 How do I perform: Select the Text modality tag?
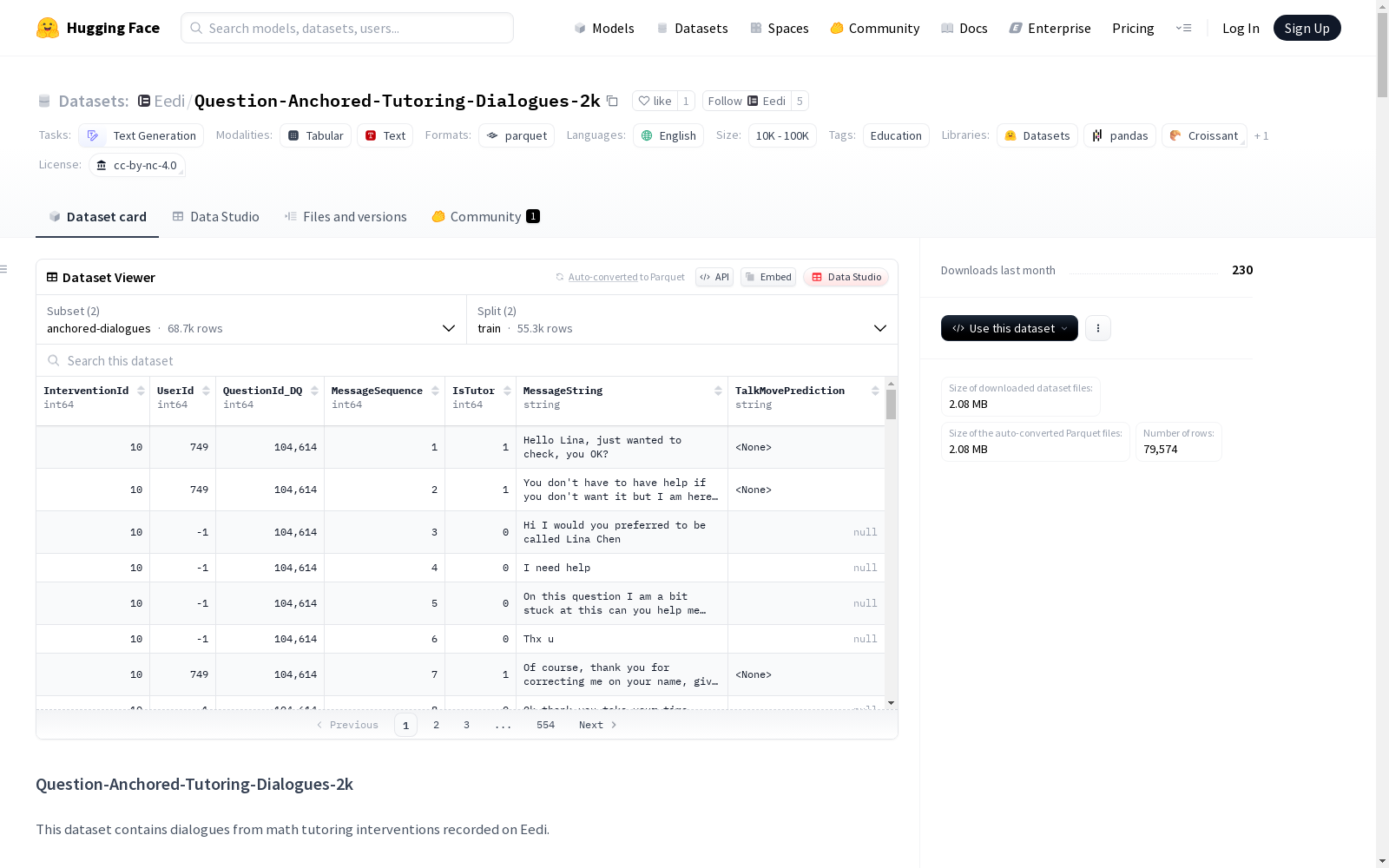(x=385, y=135)
